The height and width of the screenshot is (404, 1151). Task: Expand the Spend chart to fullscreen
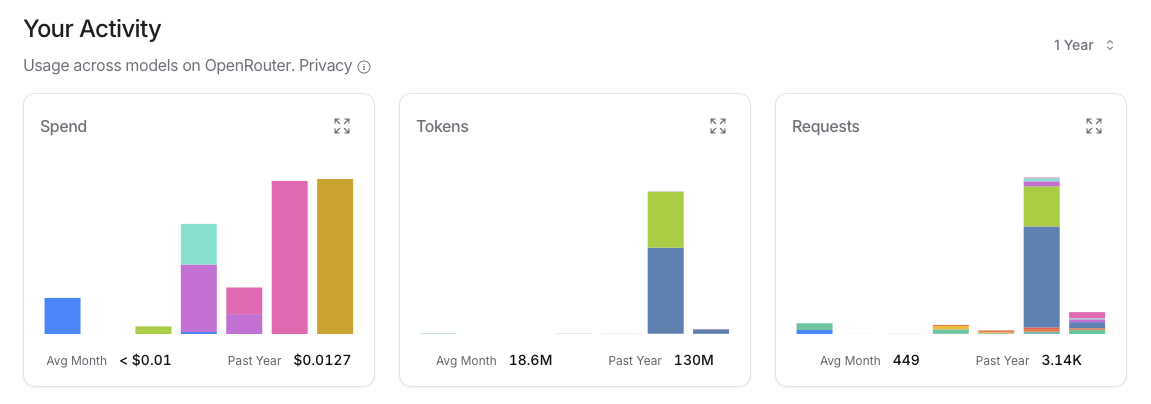(342, 126)
